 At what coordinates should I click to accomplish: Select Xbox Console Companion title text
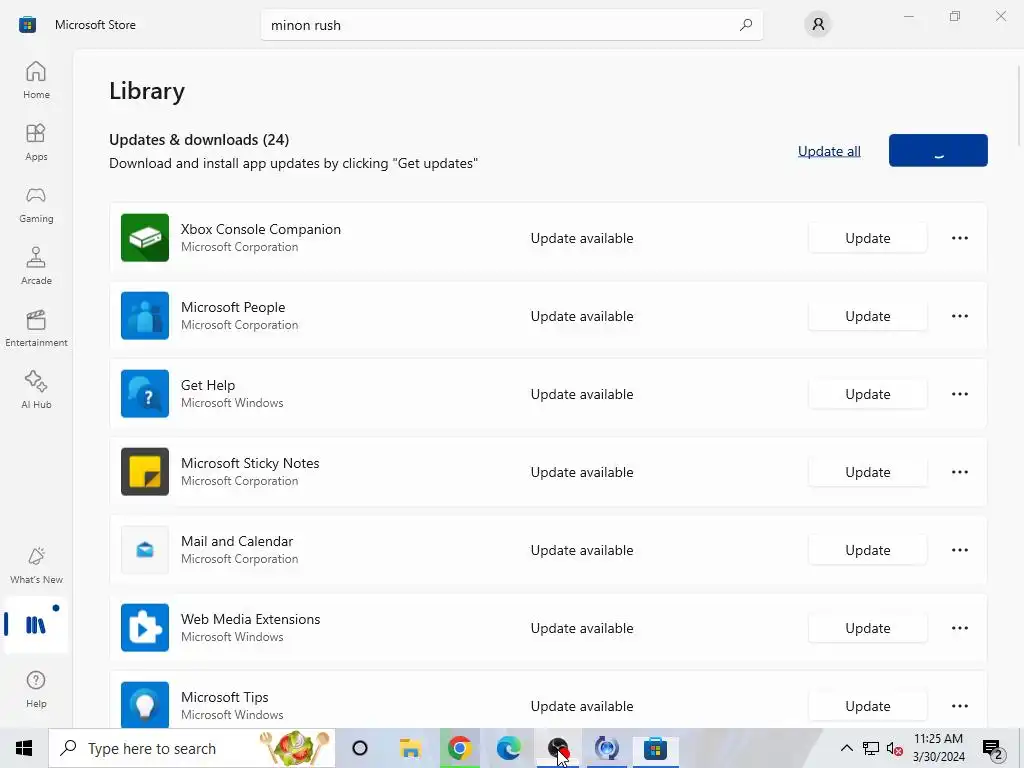[x=261, y=229]
